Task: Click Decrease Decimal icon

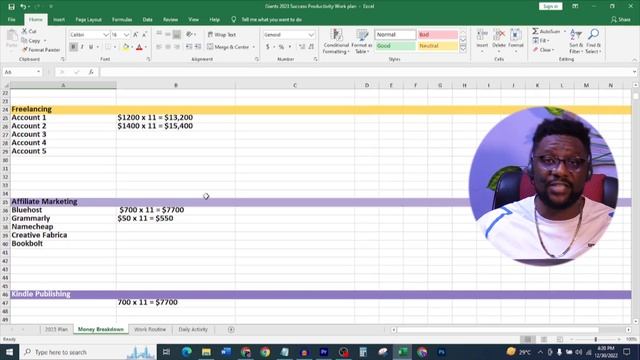Action: (311, 47)
